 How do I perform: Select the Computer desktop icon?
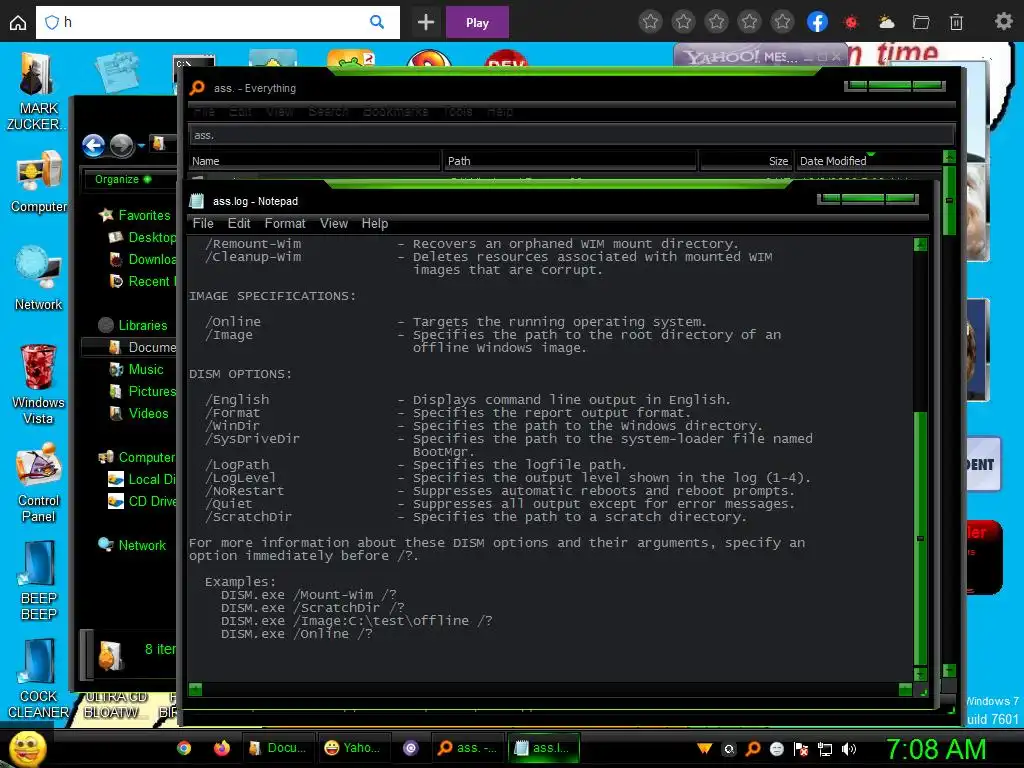pyautogui.click(x=39, y=182)
